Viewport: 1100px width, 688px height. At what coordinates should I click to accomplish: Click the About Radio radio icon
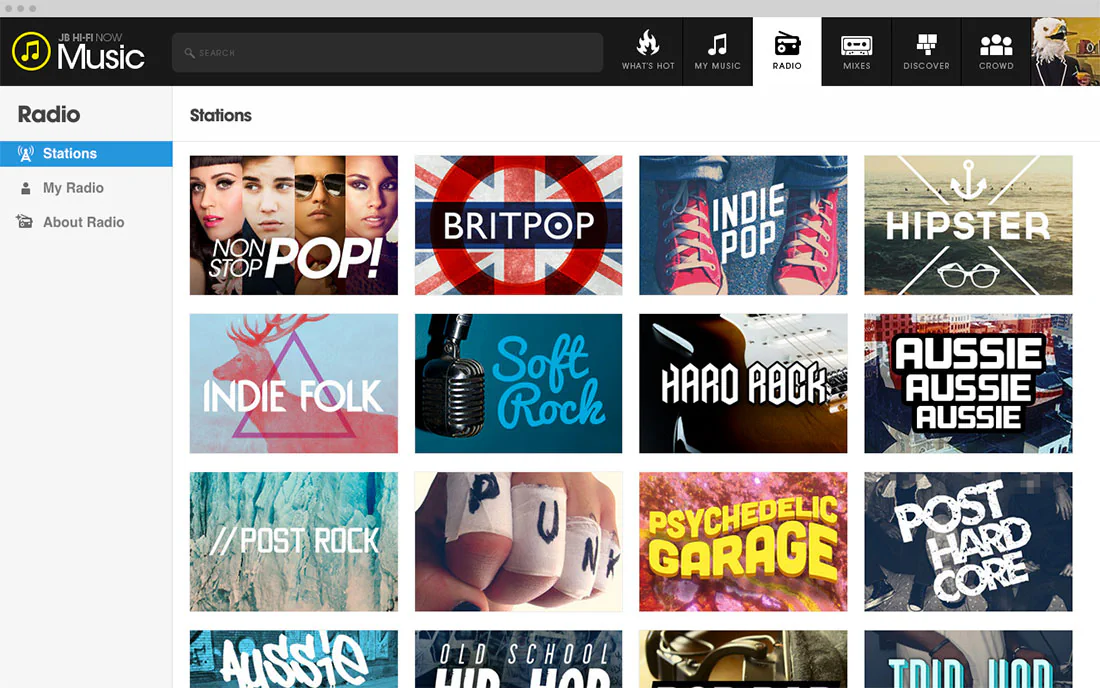coord(25,222)
